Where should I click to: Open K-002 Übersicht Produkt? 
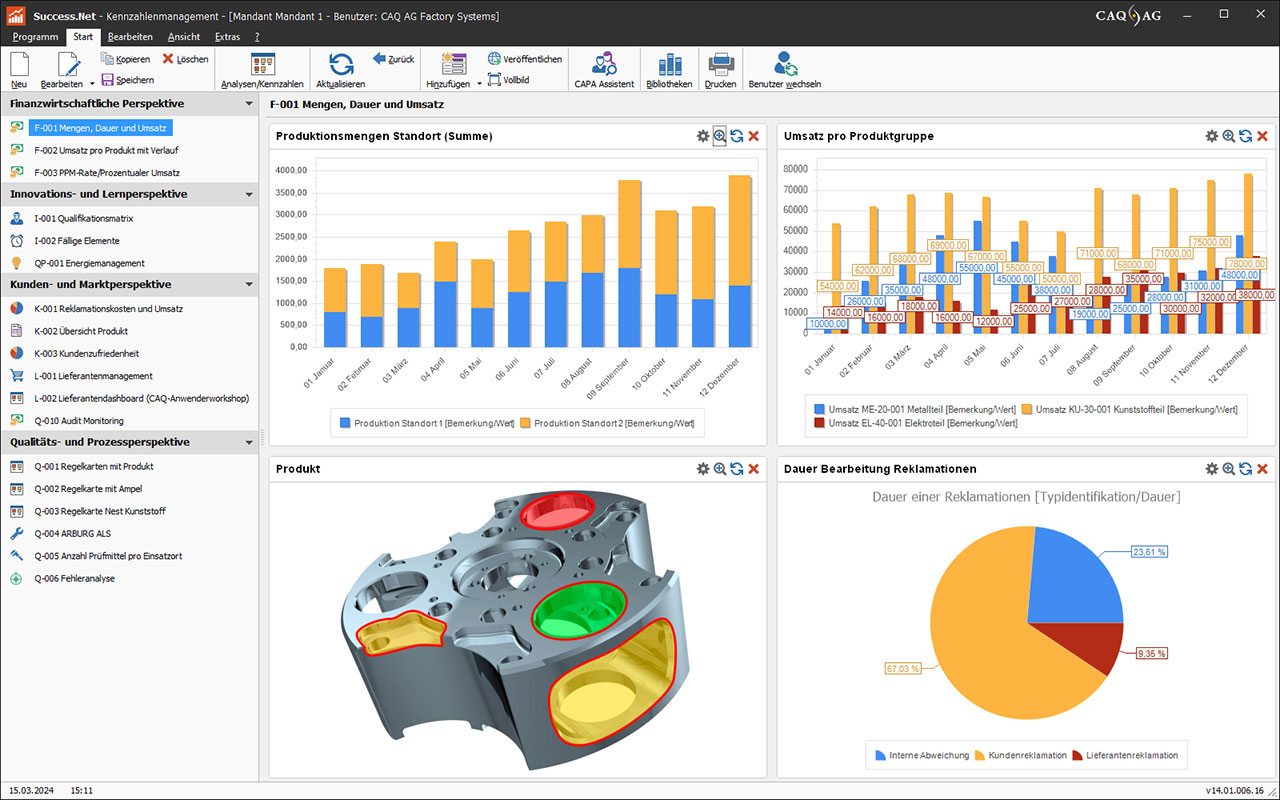click(81, 331)
